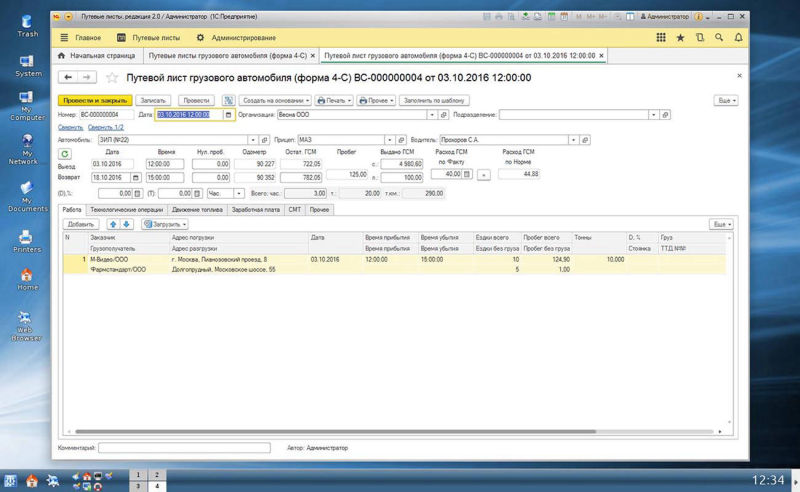This screenshot has height=492, width=800.
Task: Expand the Создать на основании dropdown
Action: 275,100
